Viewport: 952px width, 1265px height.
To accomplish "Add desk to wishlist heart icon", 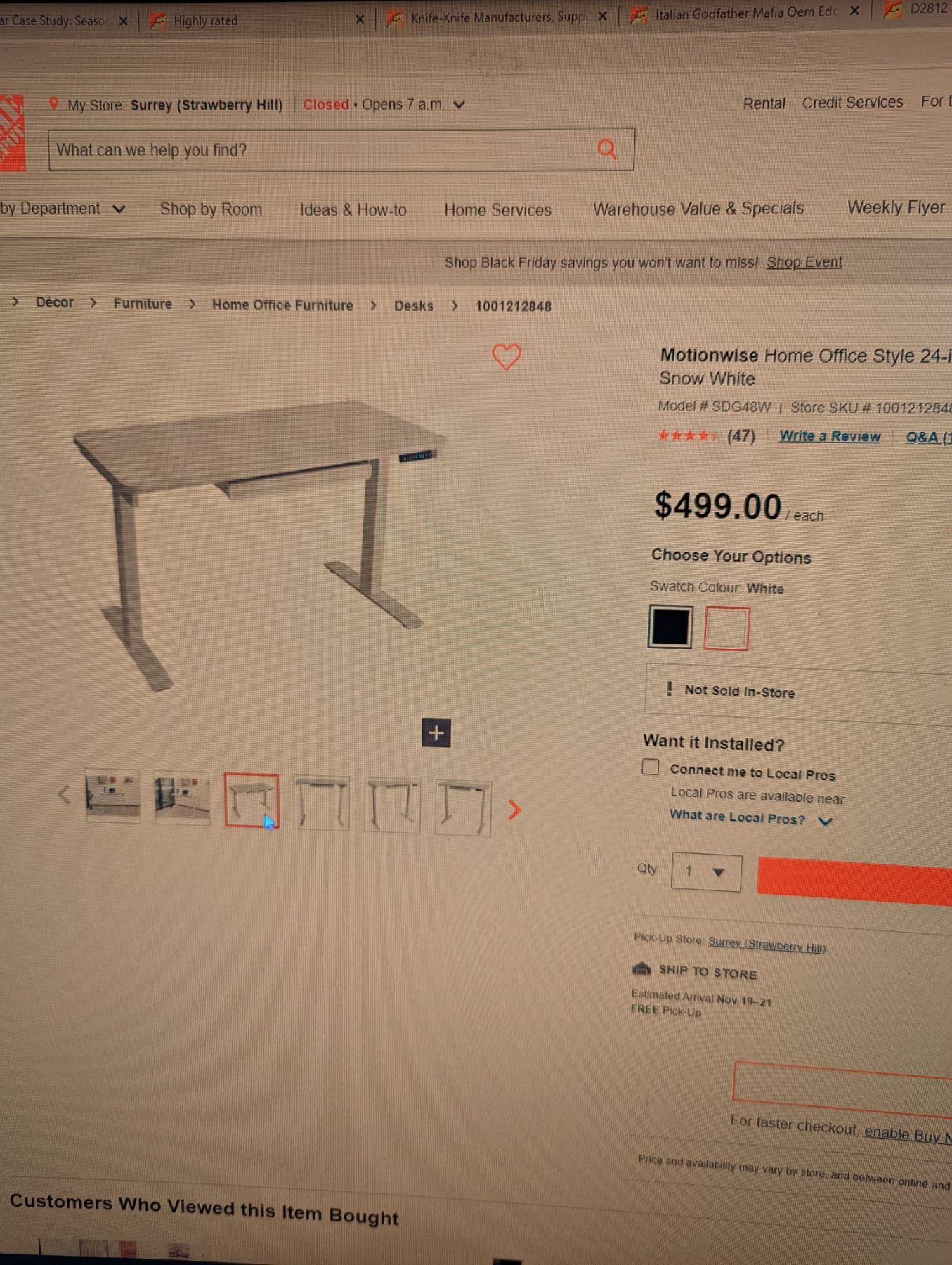I will pyautogui.click(x=507, y=357).
